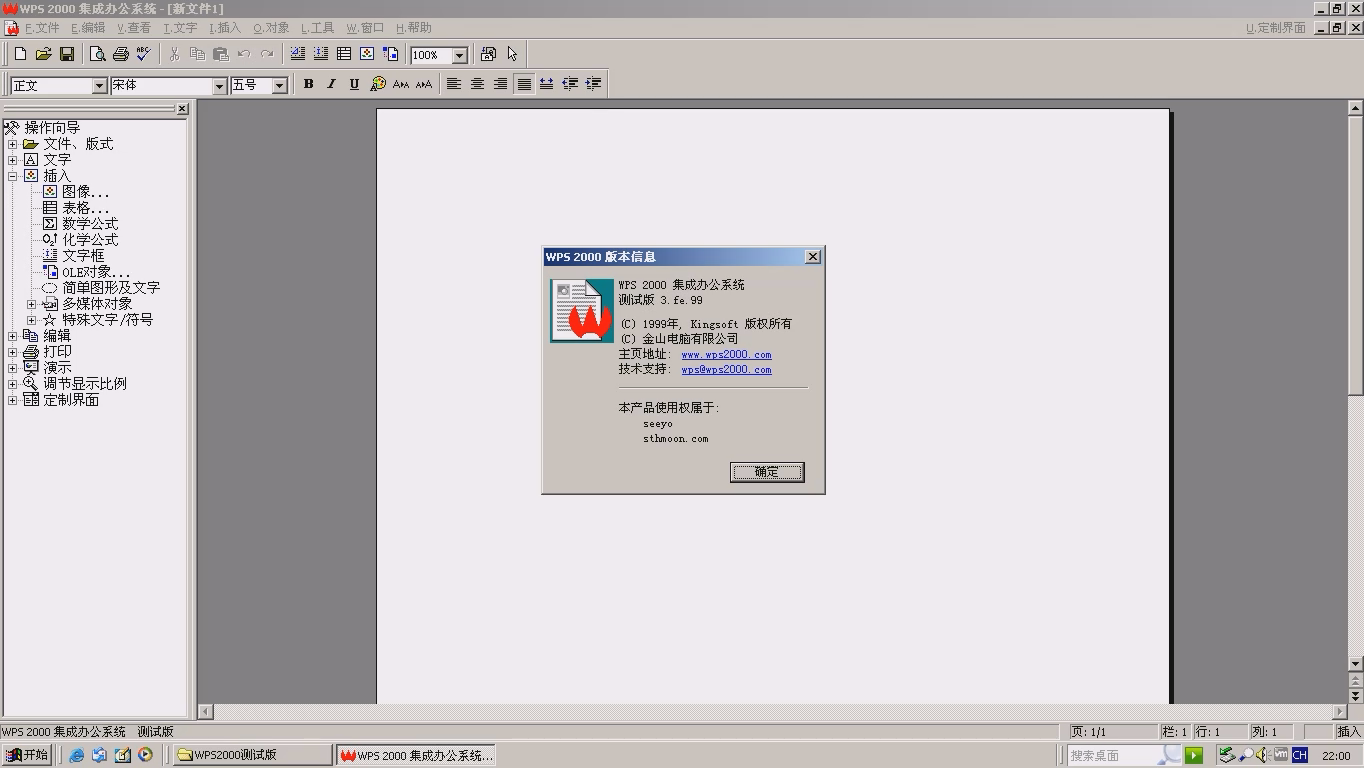Expand the 文字 tree node

(12, 160)
